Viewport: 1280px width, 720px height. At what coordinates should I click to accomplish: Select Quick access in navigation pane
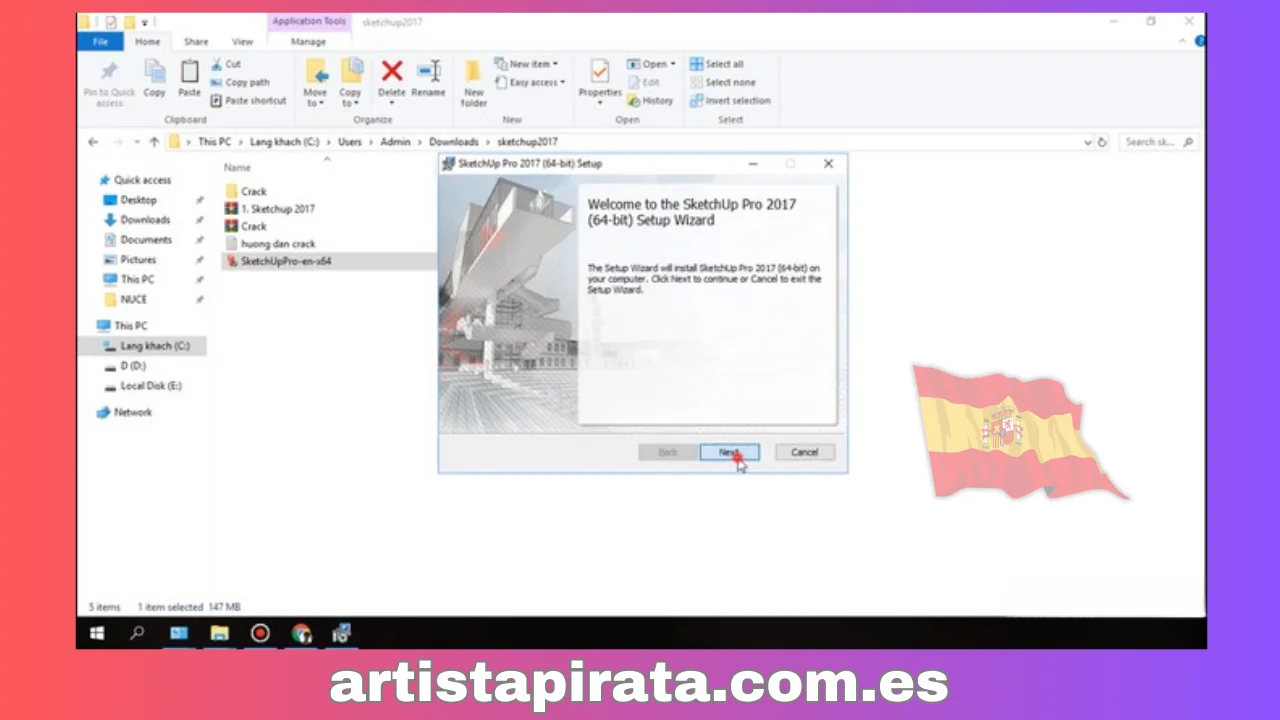pyautogui.click(x=142, y=180)
